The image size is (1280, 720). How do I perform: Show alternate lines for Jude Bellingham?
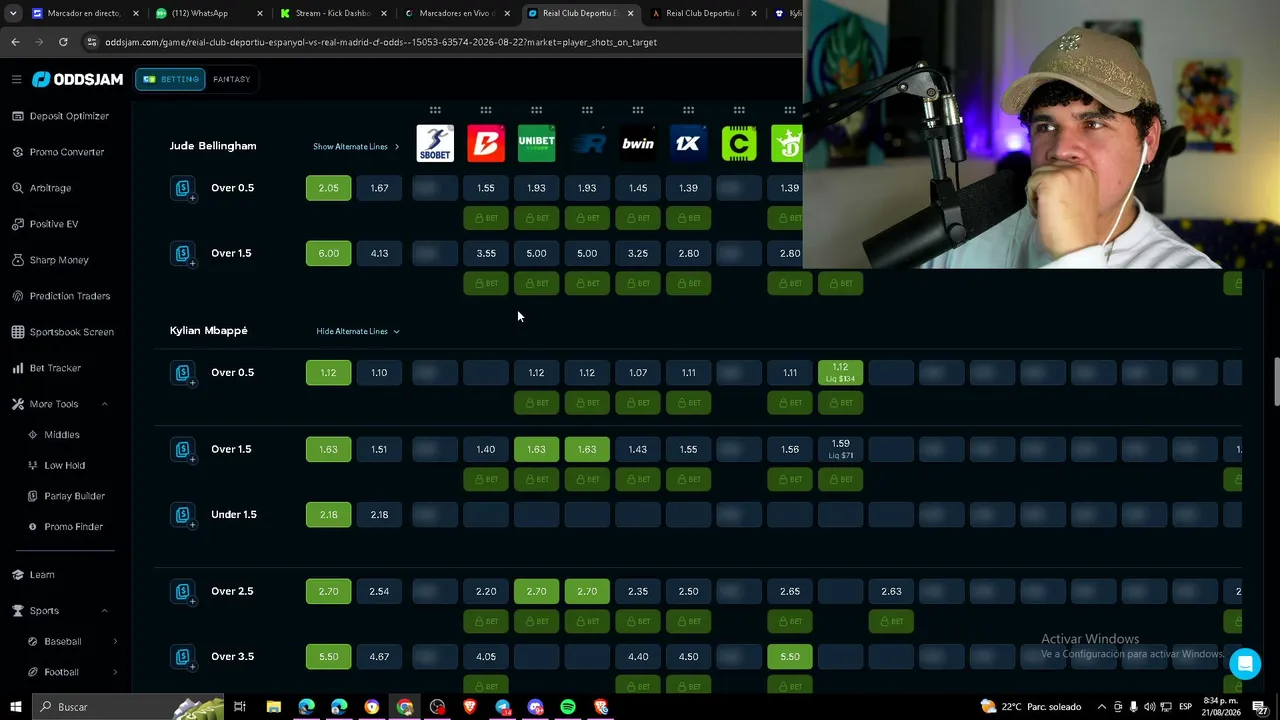pos(356,147)
